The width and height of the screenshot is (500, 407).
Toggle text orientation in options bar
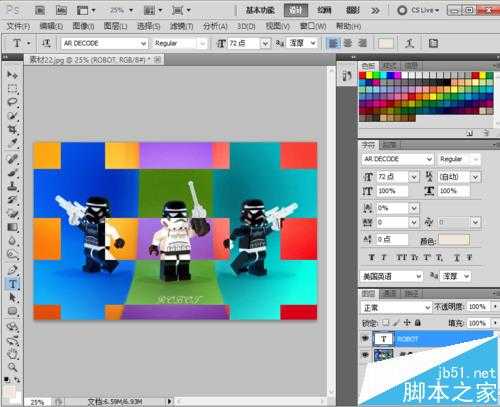46,43
